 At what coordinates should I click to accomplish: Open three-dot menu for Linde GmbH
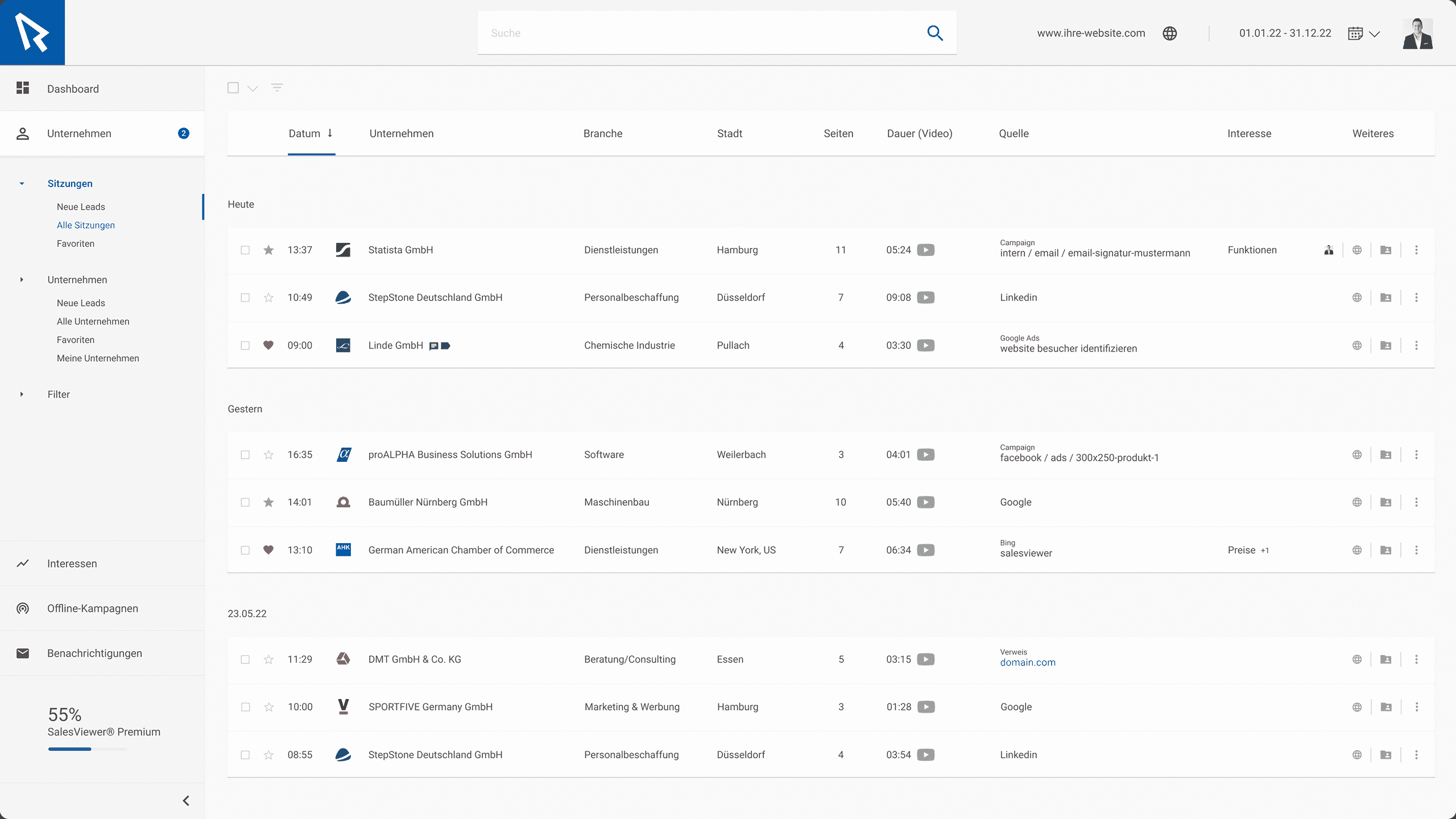1416,345
